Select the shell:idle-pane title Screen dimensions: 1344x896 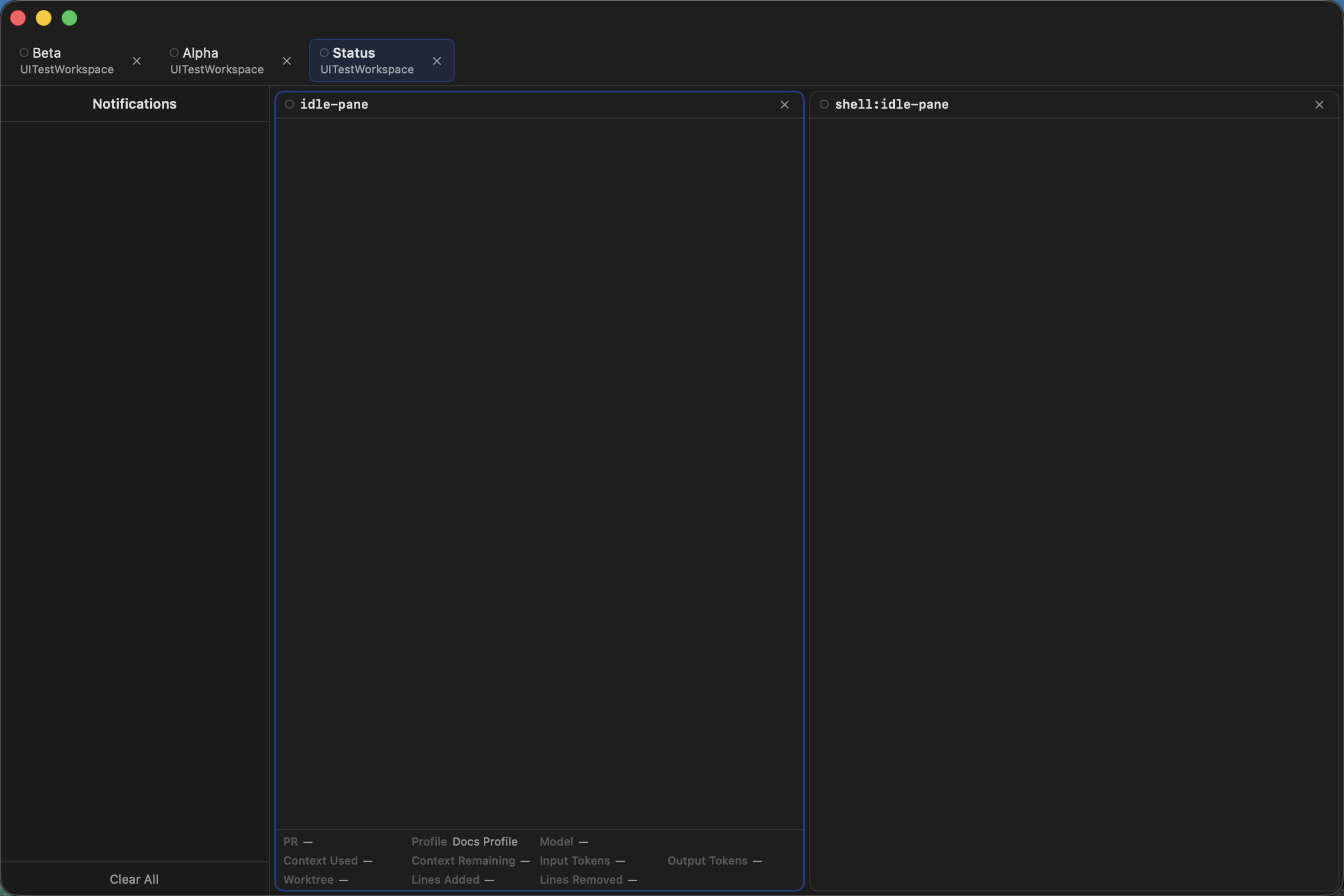pyautogui.click(x=892, y=105)
